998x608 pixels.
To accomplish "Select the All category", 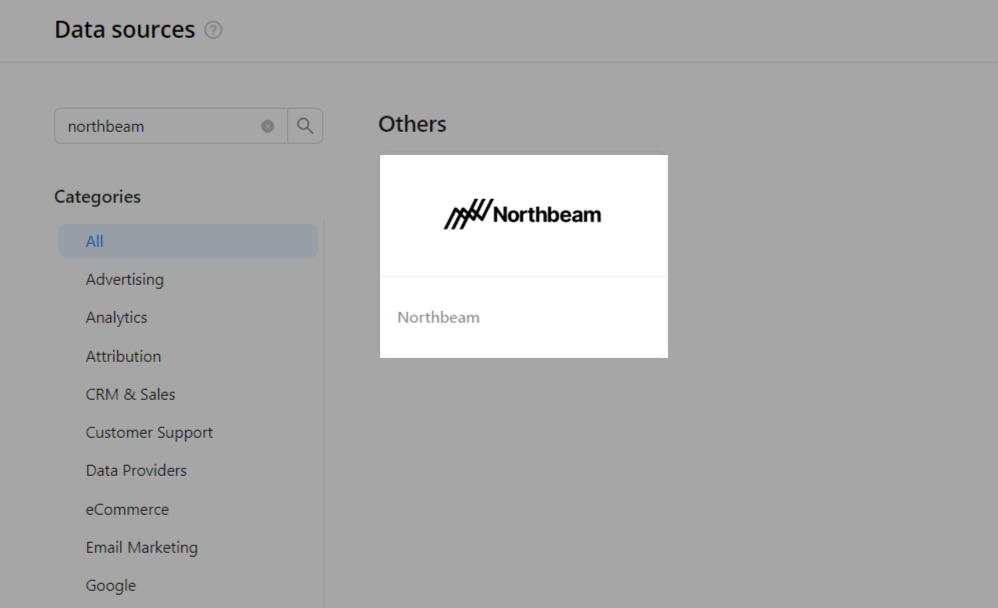I will [93, 241].
